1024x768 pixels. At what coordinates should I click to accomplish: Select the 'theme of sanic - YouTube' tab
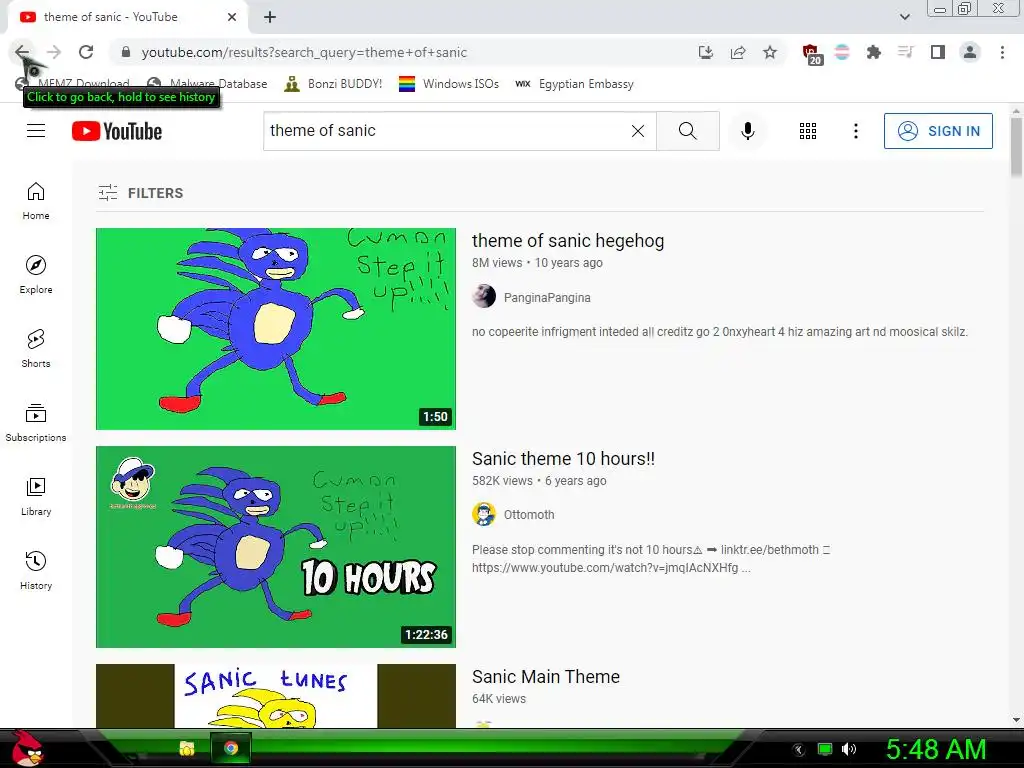coord(127,17)
